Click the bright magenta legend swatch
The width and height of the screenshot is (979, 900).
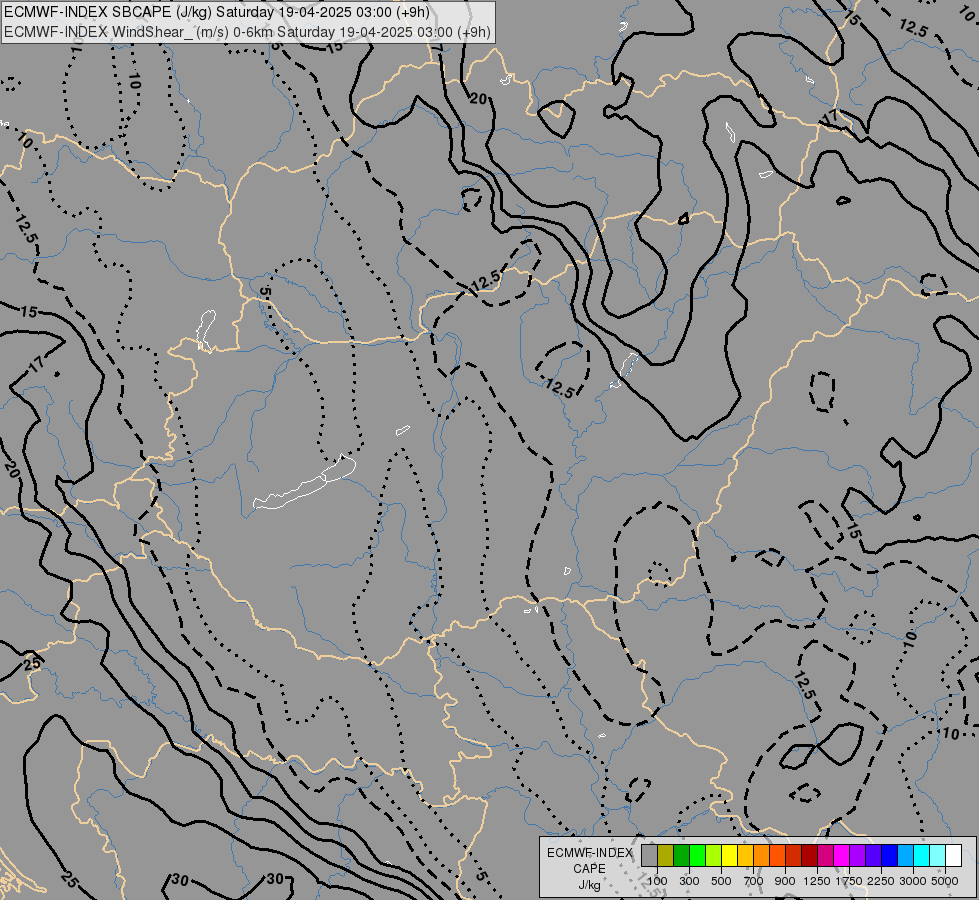[842, 856]
